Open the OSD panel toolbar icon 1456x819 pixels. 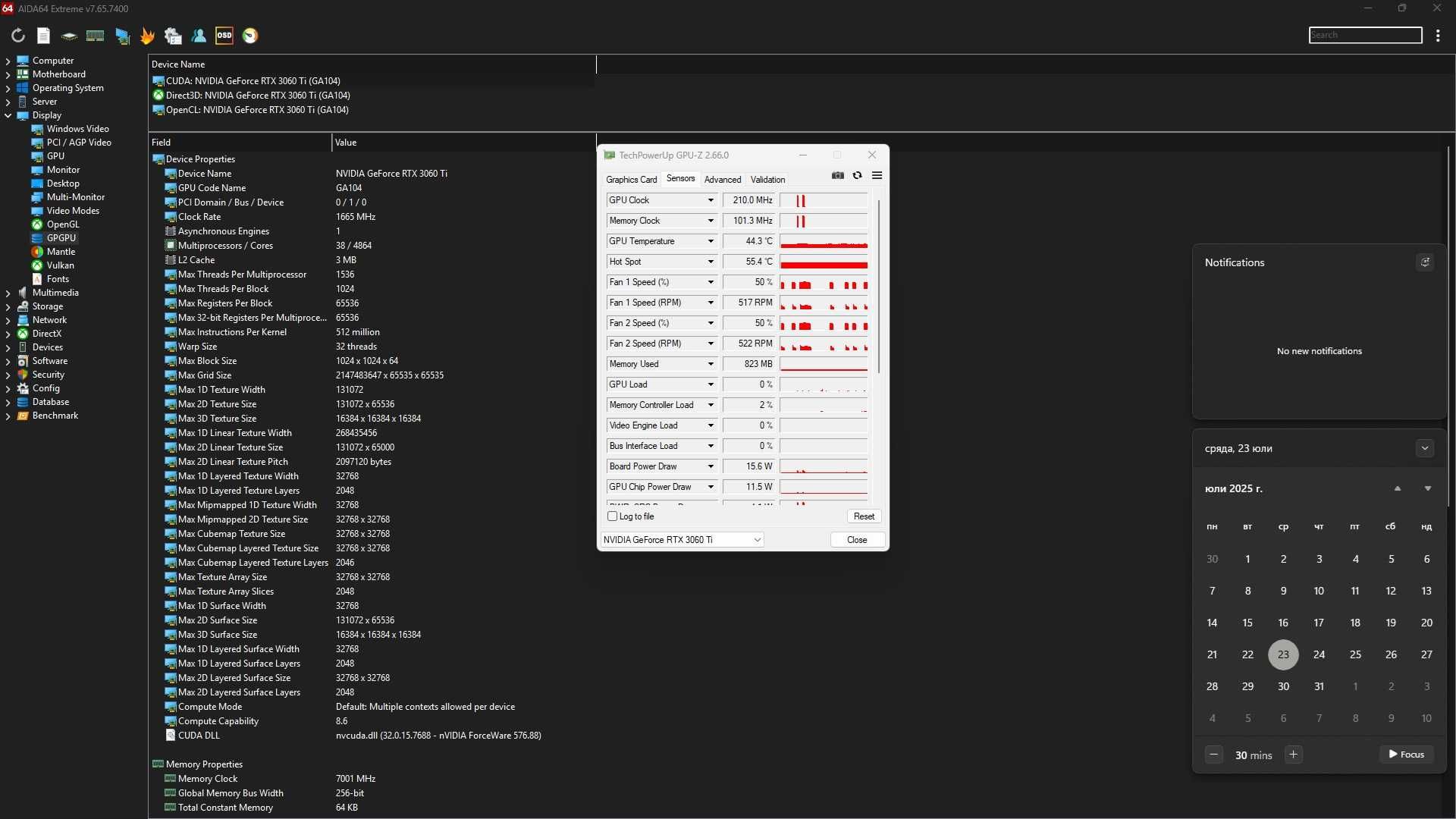coord(224,36)
